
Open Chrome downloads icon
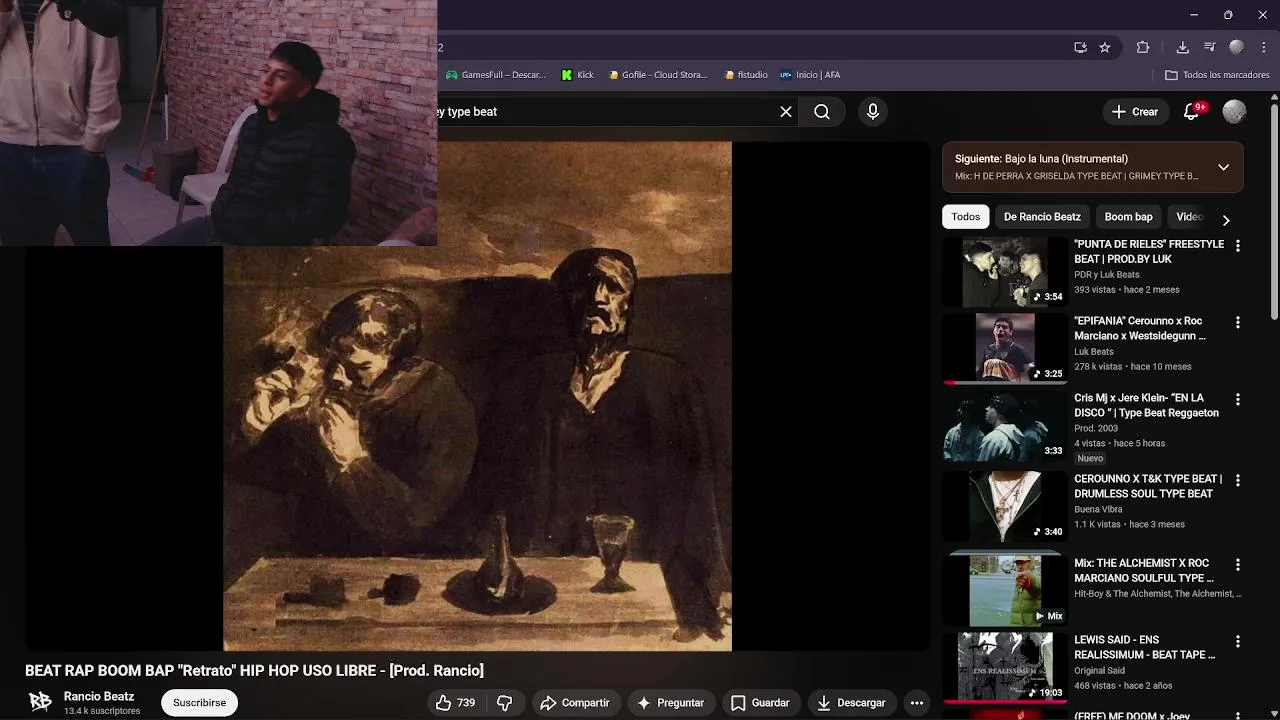coord(1182,47)
